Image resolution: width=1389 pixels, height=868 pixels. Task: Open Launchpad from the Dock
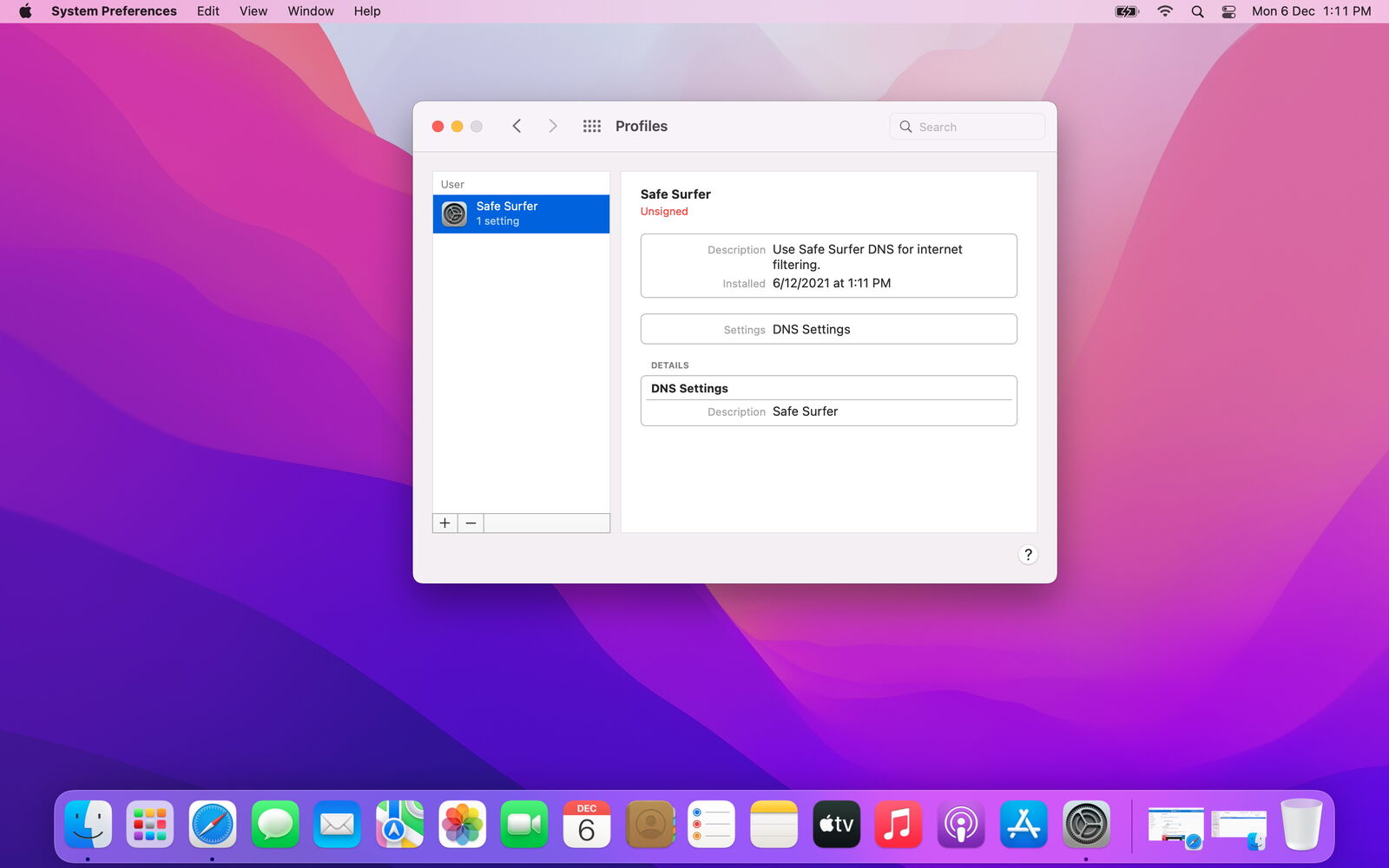pyautogui.click(x=150, y=824)
